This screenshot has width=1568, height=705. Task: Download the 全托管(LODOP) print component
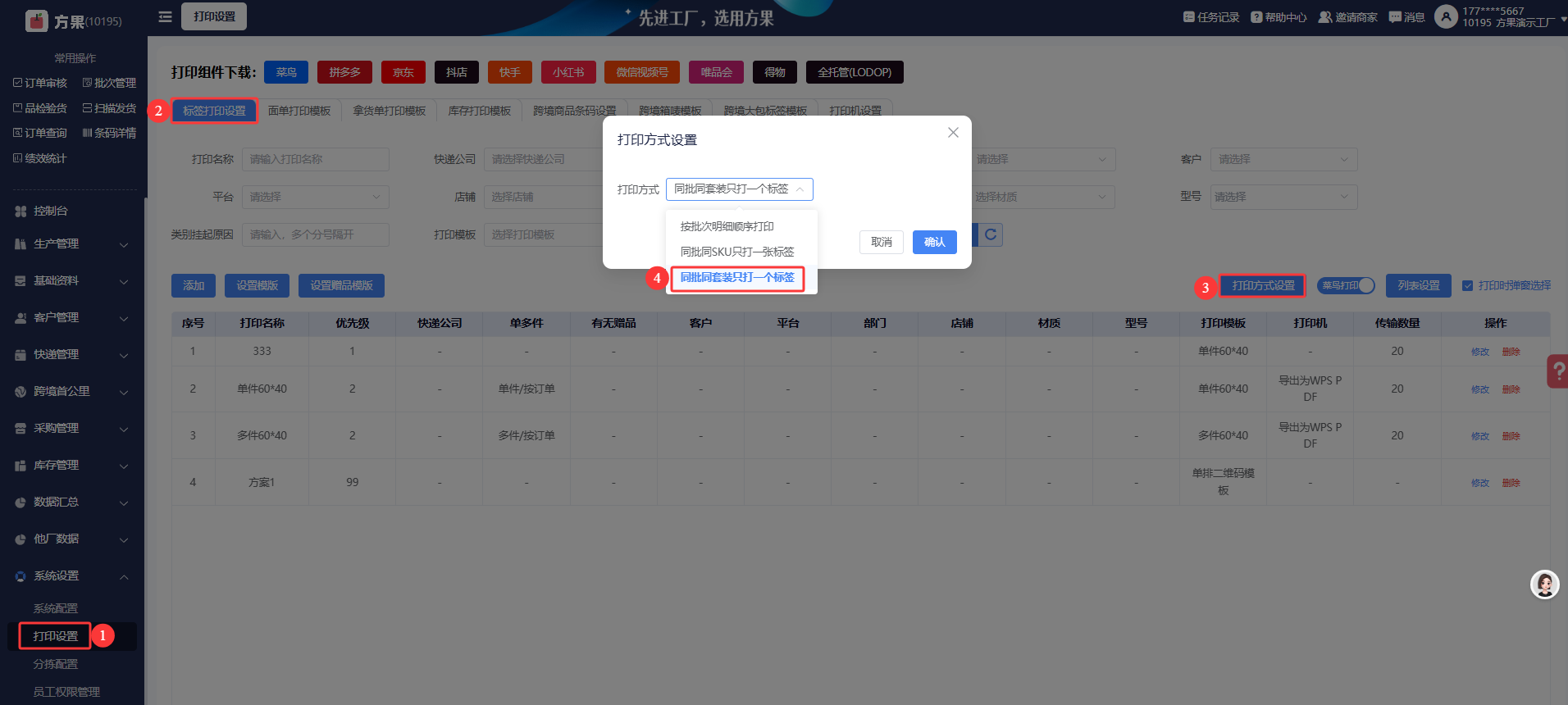pos(855,72)
